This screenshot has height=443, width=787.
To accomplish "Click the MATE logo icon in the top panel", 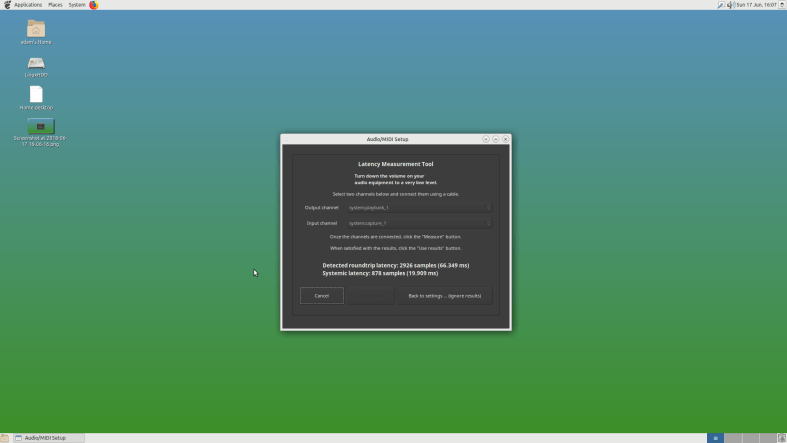I will pos(6,5).
